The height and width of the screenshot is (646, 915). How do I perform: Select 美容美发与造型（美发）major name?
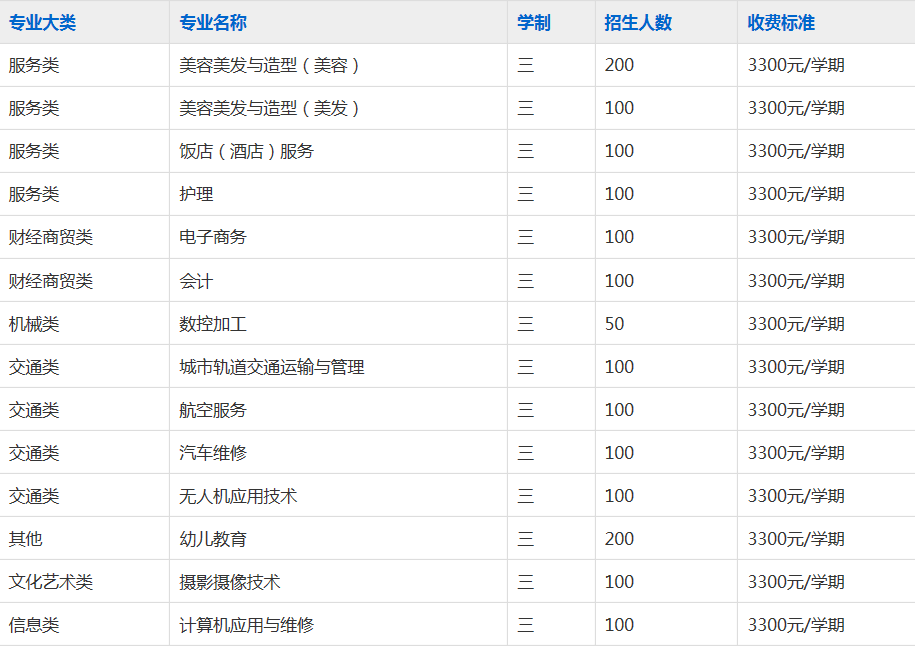click(x=270, y=108)
